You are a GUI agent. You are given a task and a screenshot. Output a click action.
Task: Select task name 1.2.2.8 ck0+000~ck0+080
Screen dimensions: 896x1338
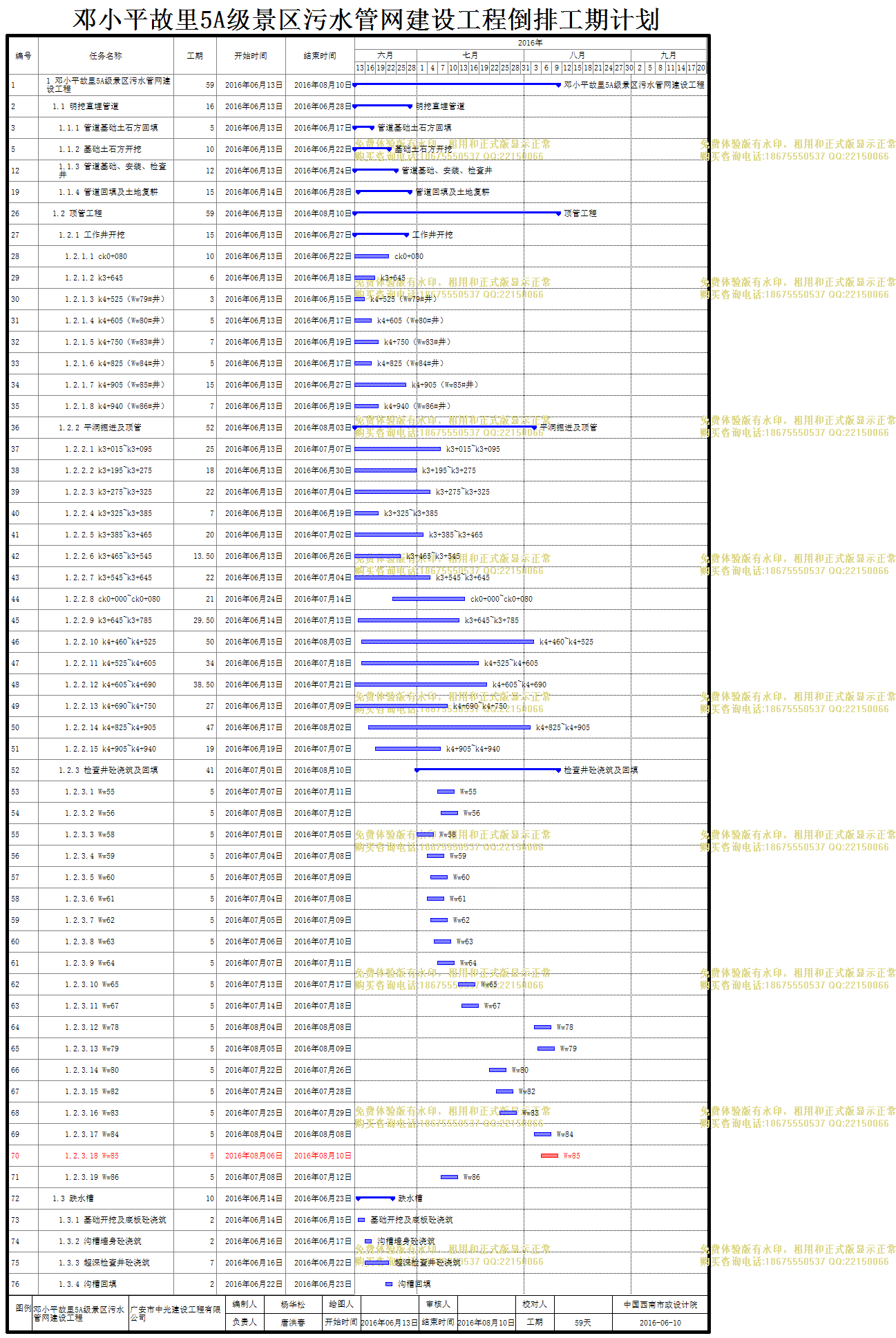tap(113, 599)
